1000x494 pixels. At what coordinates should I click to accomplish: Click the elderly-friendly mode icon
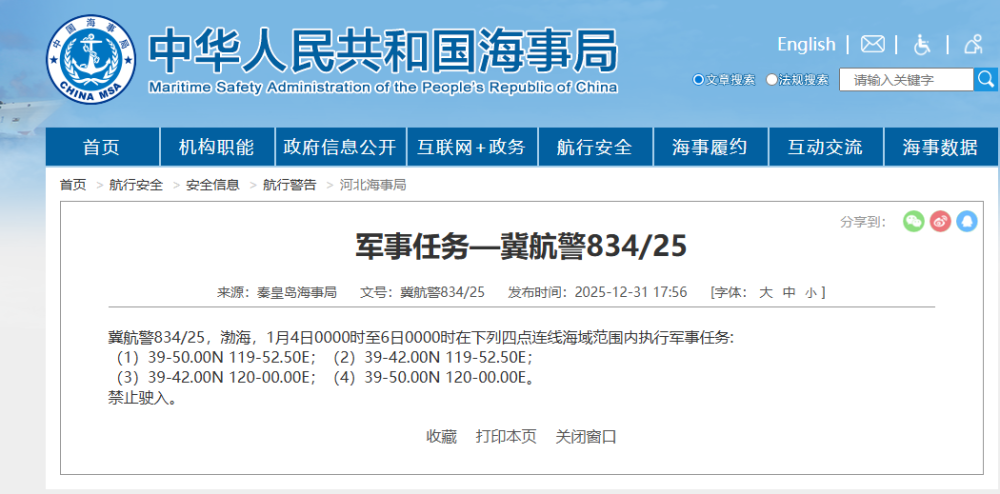click(973, 44)
